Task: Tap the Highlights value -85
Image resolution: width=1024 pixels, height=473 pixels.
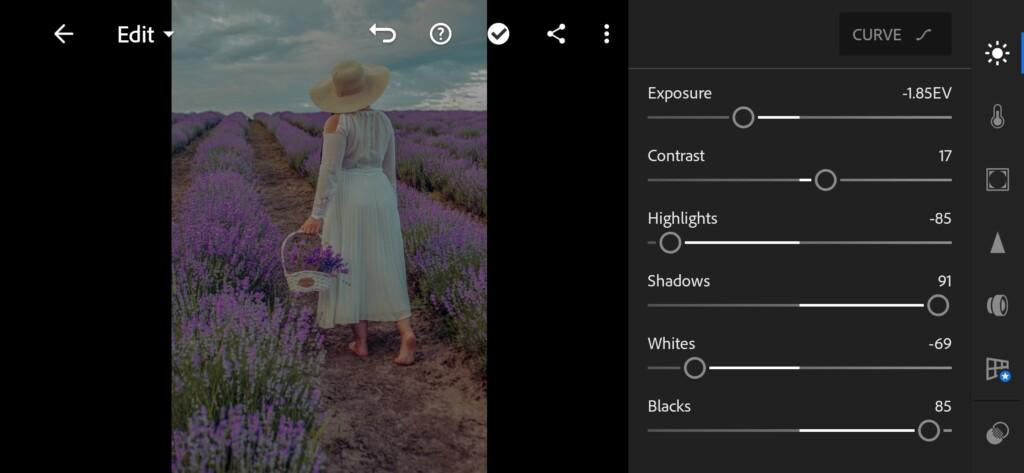Action: point(940,219)
